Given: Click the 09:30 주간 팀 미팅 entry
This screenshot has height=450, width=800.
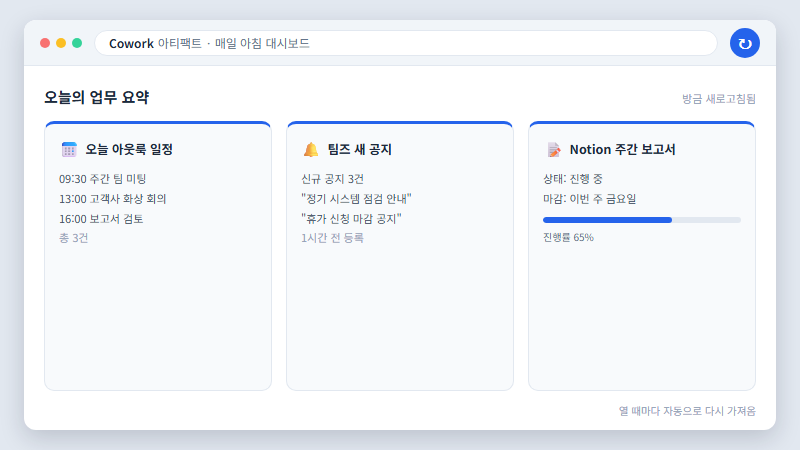Looking at the screenshot, I should [x=103, y=179].
